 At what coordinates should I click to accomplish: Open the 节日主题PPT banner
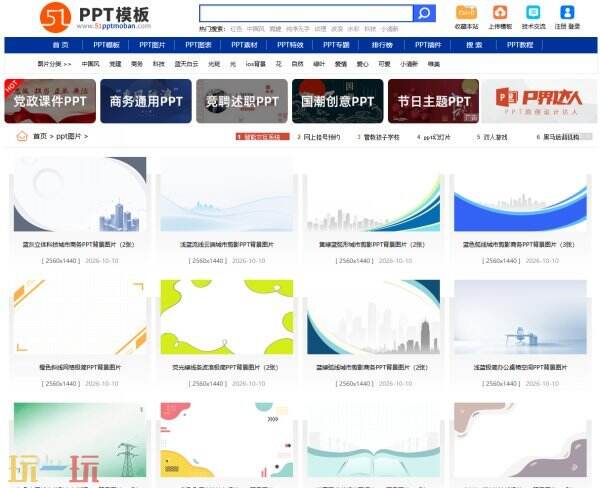coord(433,101)
